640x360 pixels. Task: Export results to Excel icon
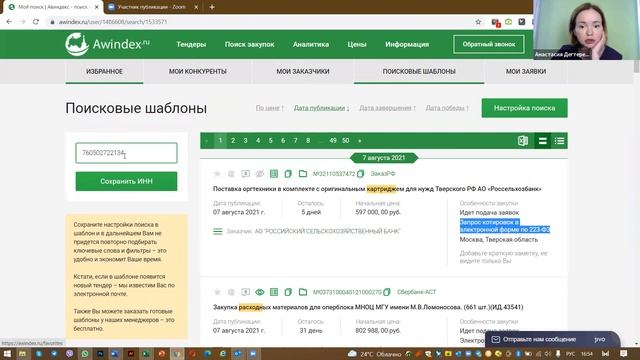(523, 141)
